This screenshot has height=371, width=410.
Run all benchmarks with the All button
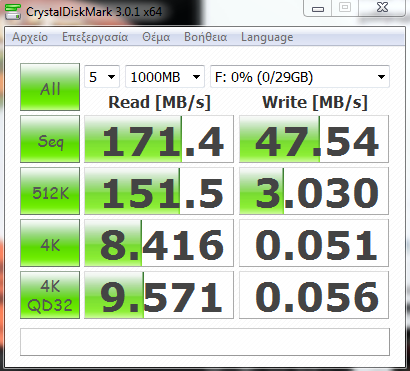click(50, 87)
